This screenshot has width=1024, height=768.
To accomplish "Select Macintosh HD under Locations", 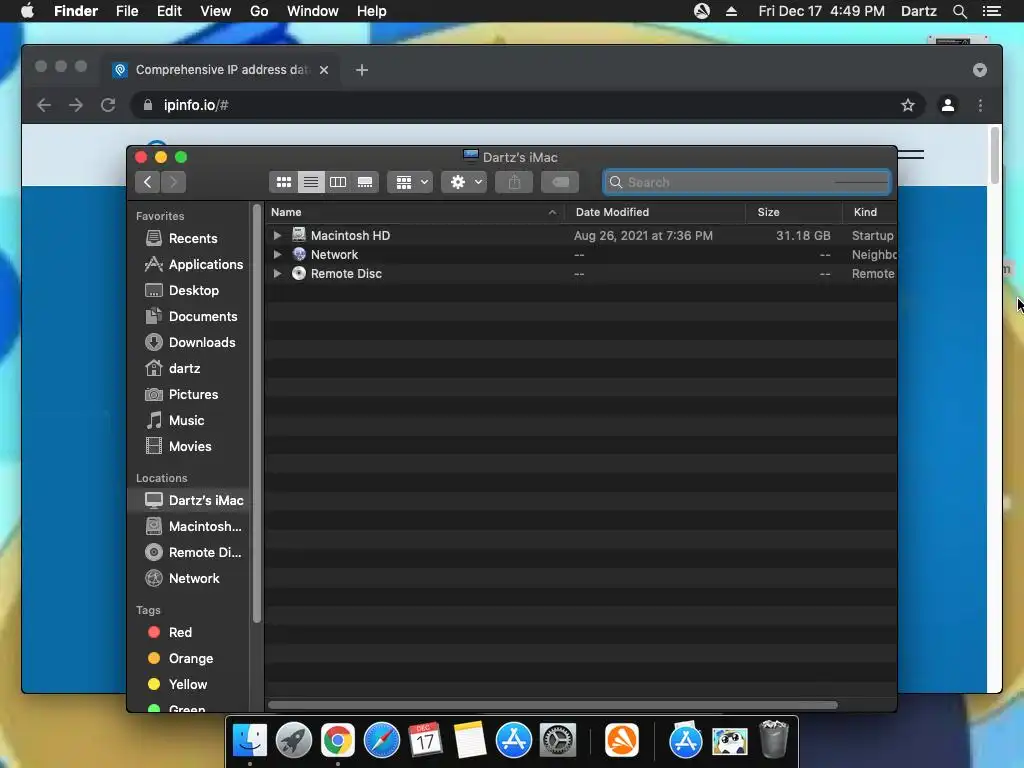I will pyautogui.click(x=189, y=526).
